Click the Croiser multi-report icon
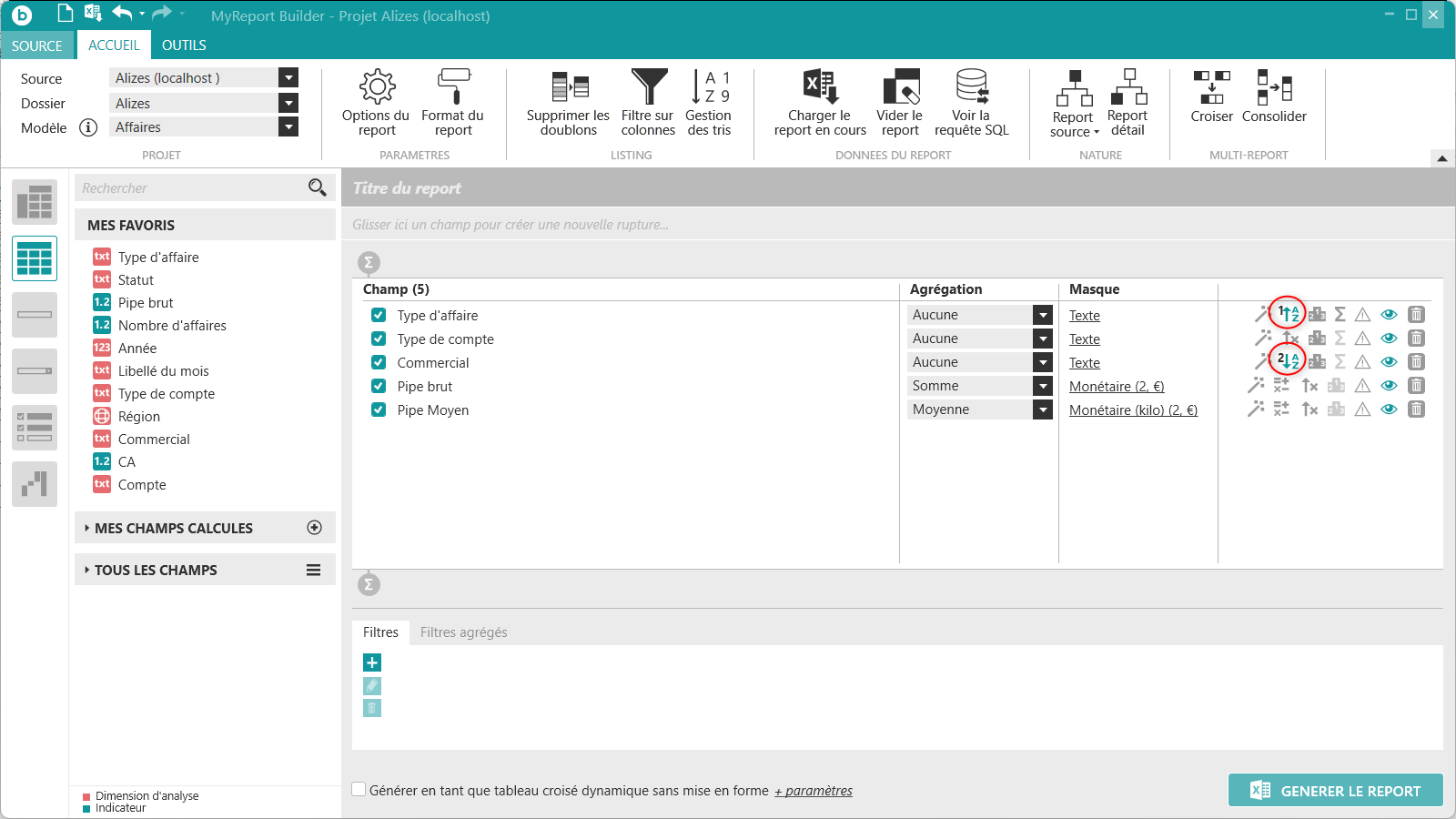1456x819 pixels. pos(1211,96)
